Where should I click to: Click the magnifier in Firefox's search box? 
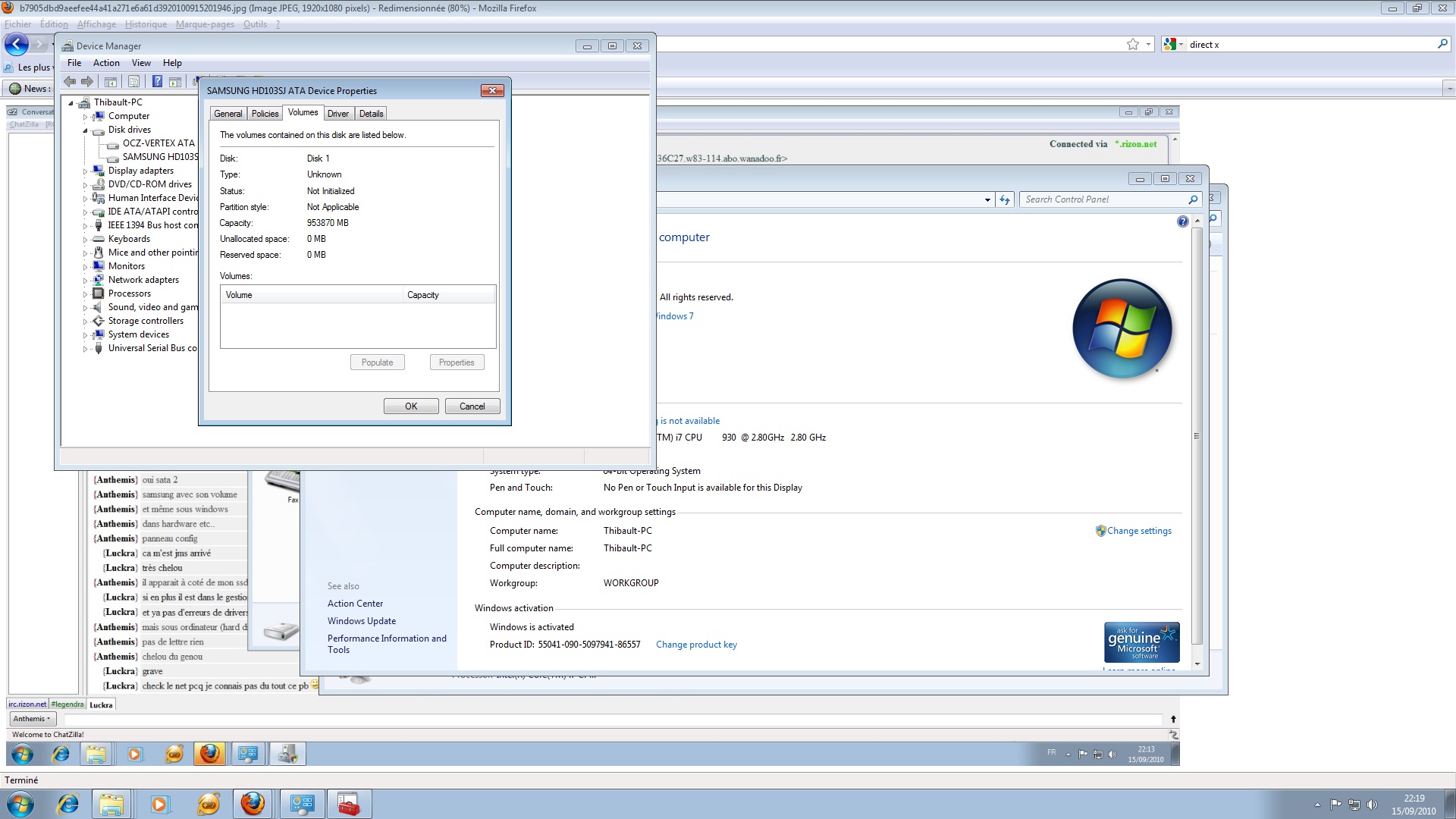tap(1442, 44)
